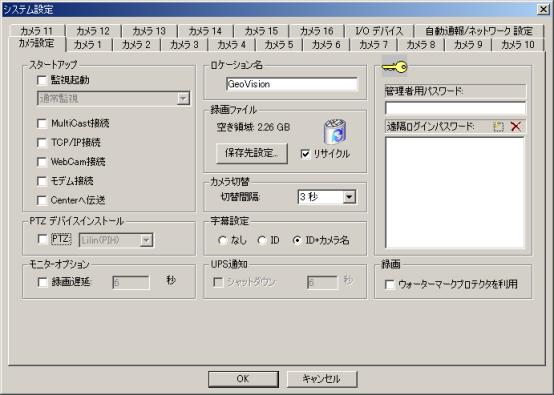Viewport: 554px width, 395px height.
Task: Select the カメラ 7 tab
Action: click(373, 45)
